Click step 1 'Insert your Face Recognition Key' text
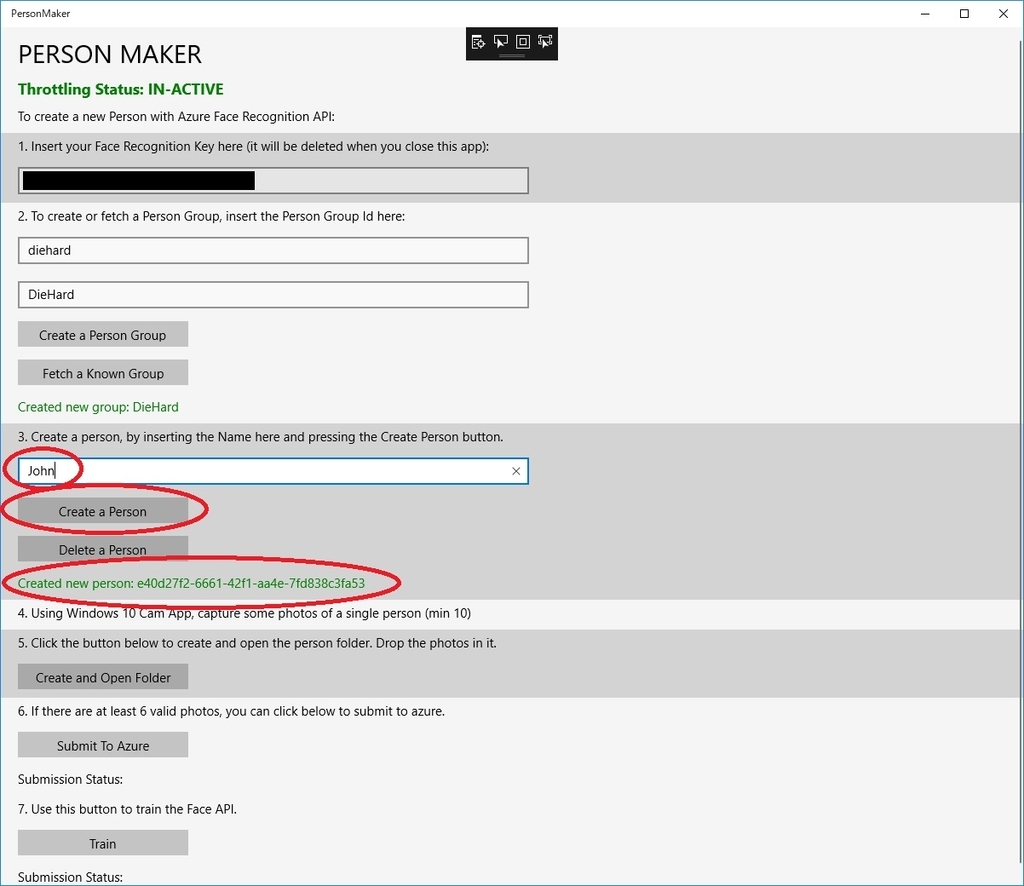 click(x=253, y=146)
